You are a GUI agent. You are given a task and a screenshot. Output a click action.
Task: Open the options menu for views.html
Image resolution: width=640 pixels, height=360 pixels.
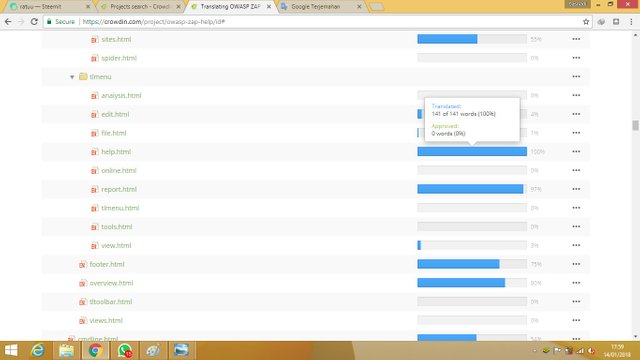576,321
